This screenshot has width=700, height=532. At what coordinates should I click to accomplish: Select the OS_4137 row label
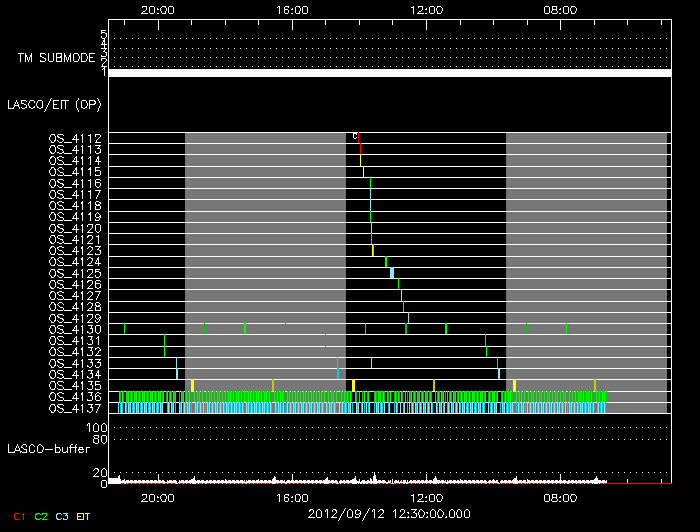75,408
